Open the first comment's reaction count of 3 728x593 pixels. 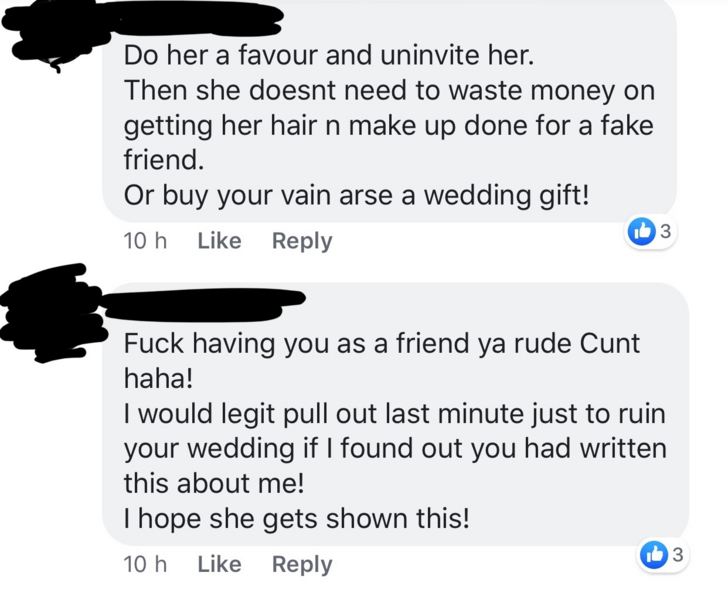click(x=666, y=231)
